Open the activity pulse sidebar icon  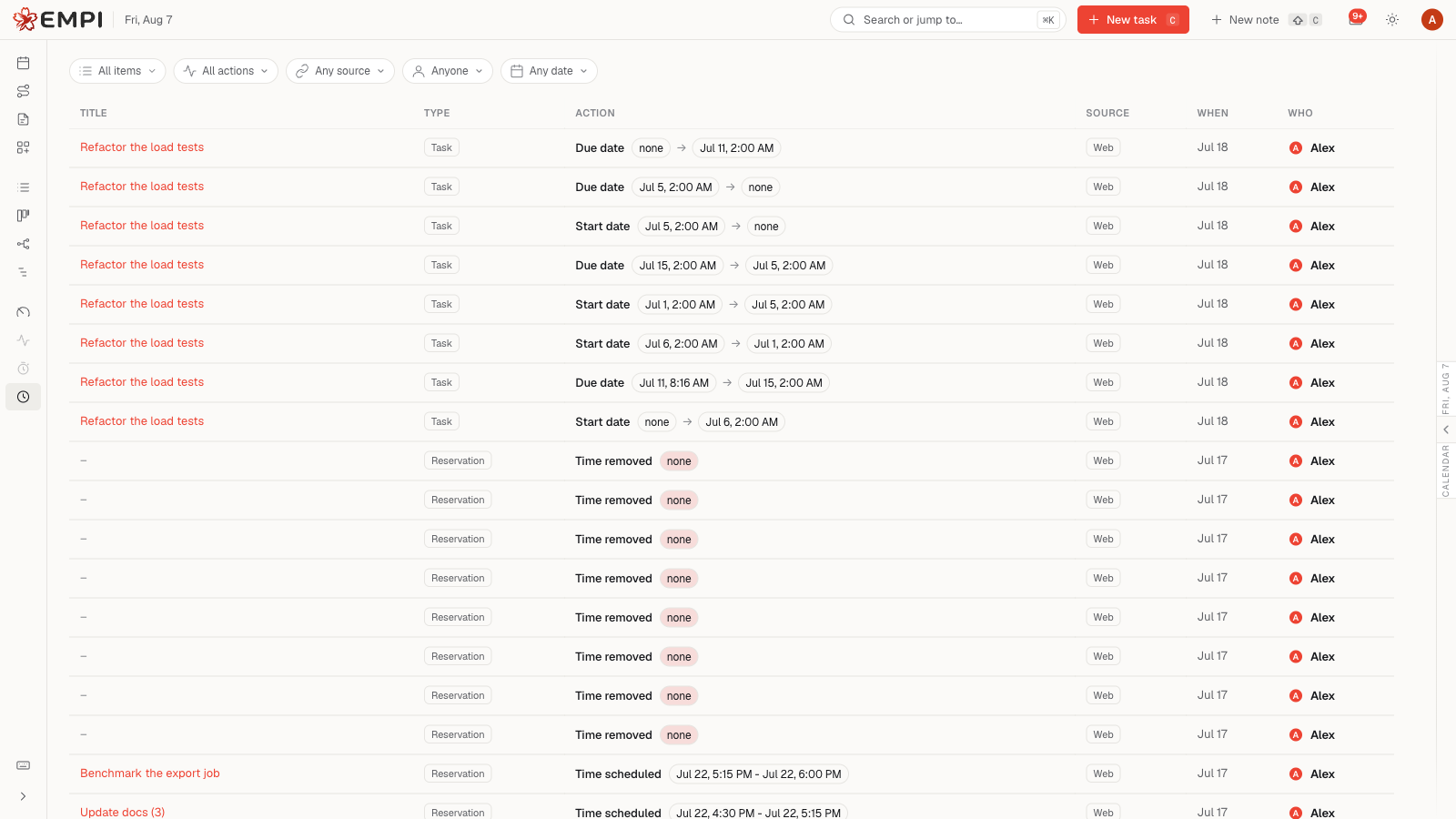point(24,340)
